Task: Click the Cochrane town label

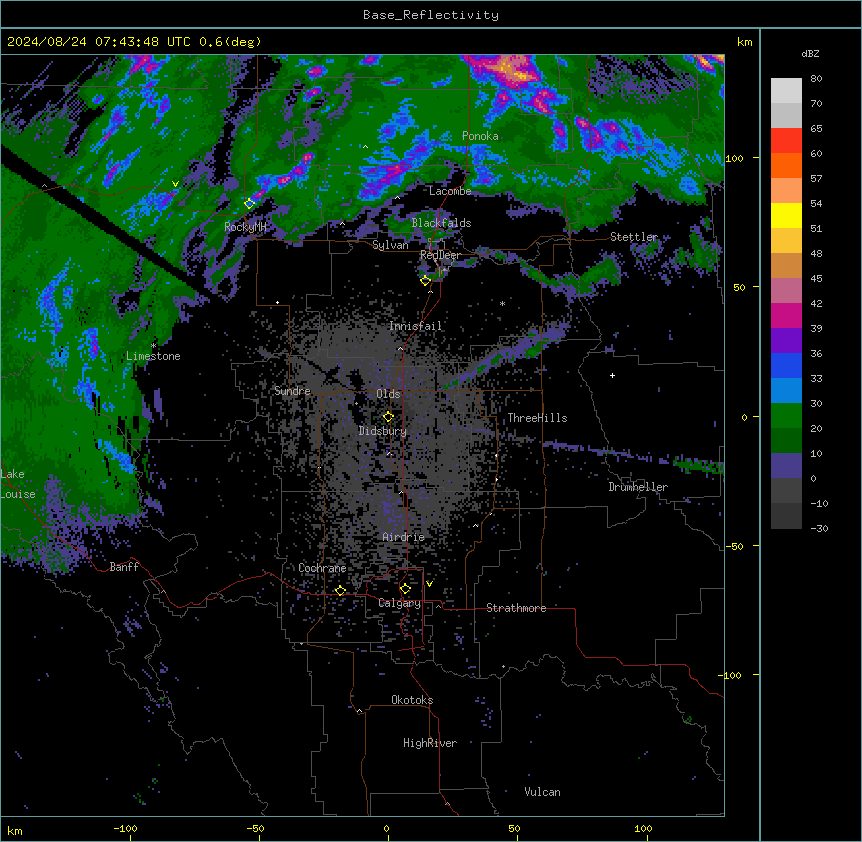Action: [322, 568]
